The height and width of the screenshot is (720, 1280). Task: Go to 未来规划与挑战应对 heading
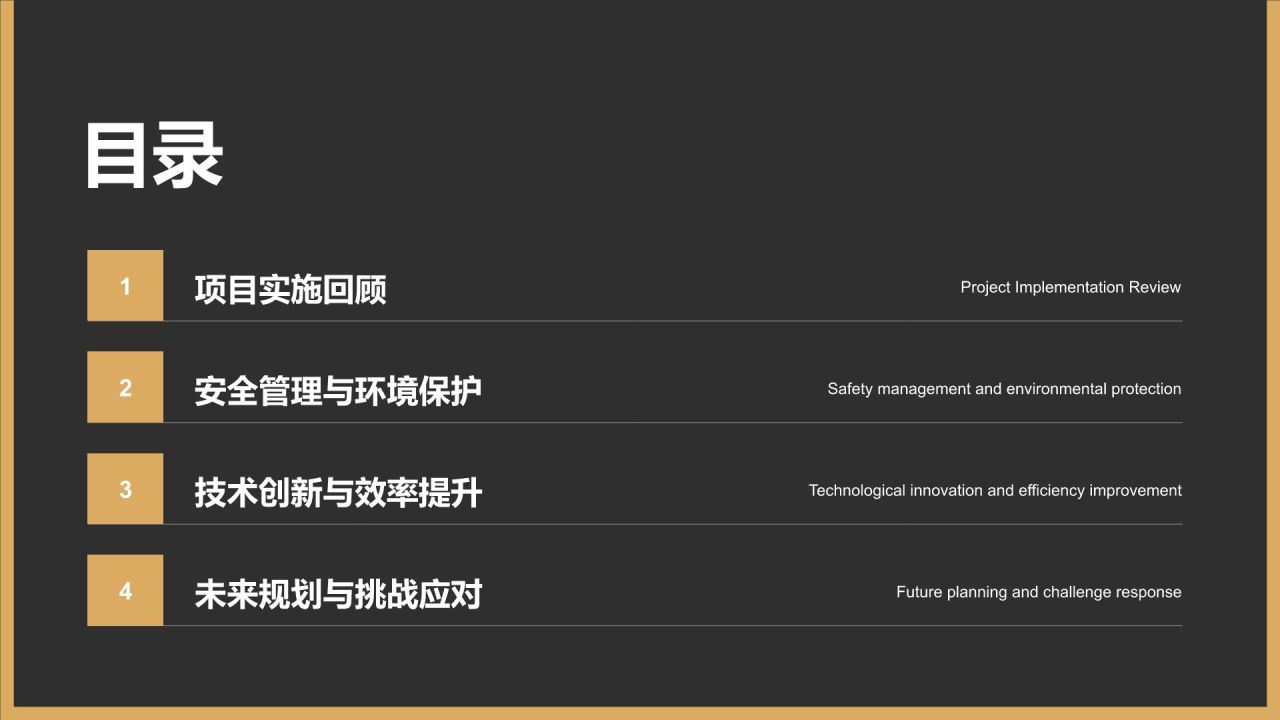(337, 594)
